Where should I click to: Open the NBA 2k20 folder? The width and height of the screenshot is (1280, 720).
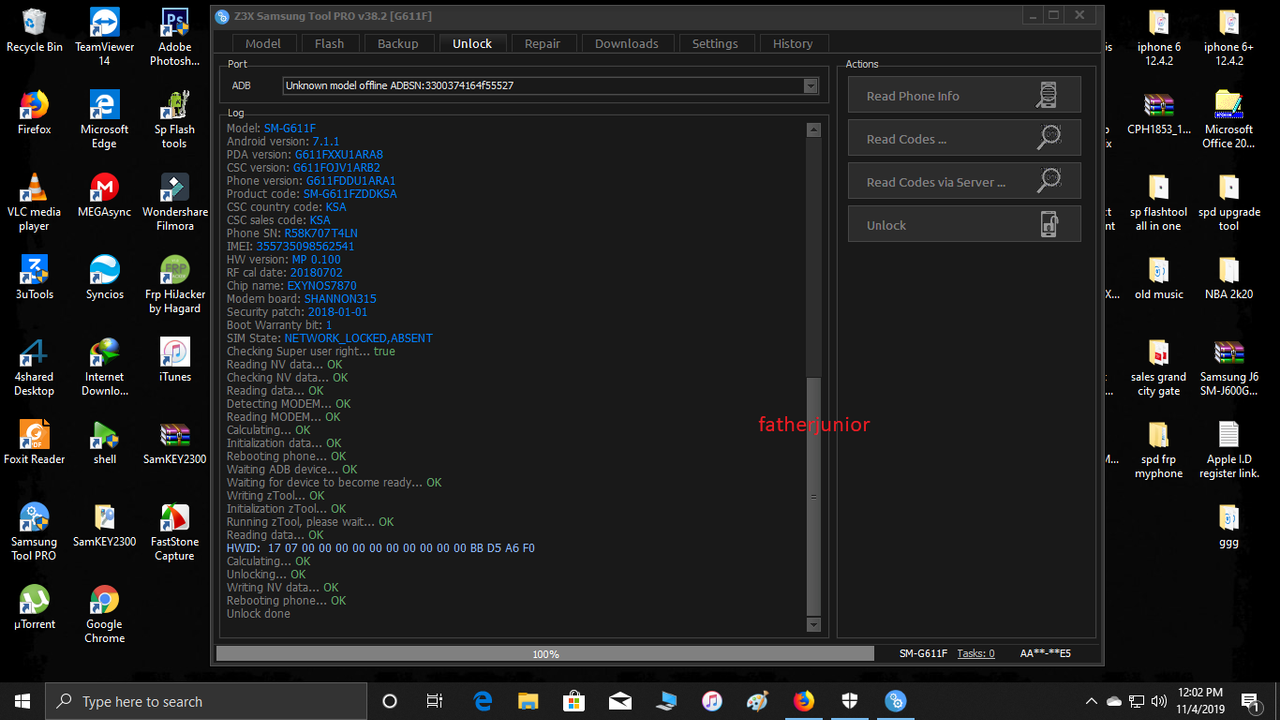1229,278
